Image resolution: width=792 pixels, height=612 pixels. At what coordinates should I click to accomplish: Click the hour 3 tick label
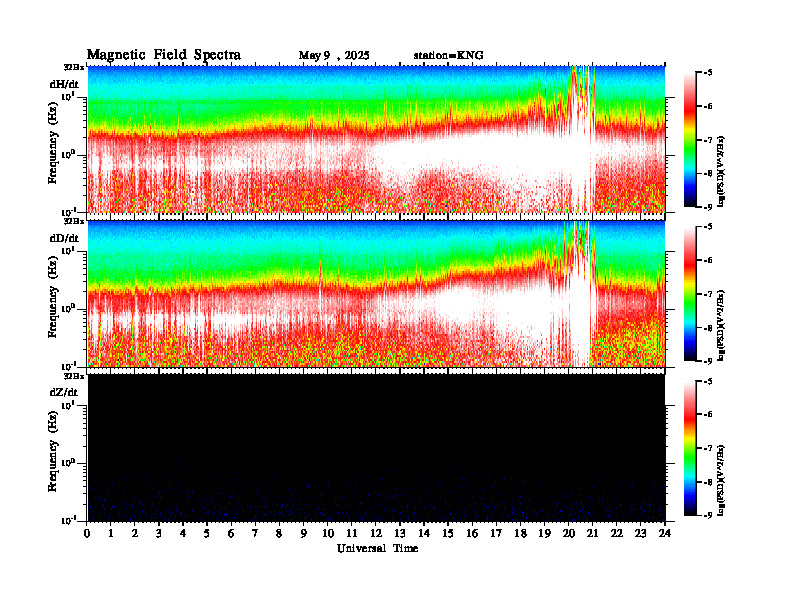159,533
